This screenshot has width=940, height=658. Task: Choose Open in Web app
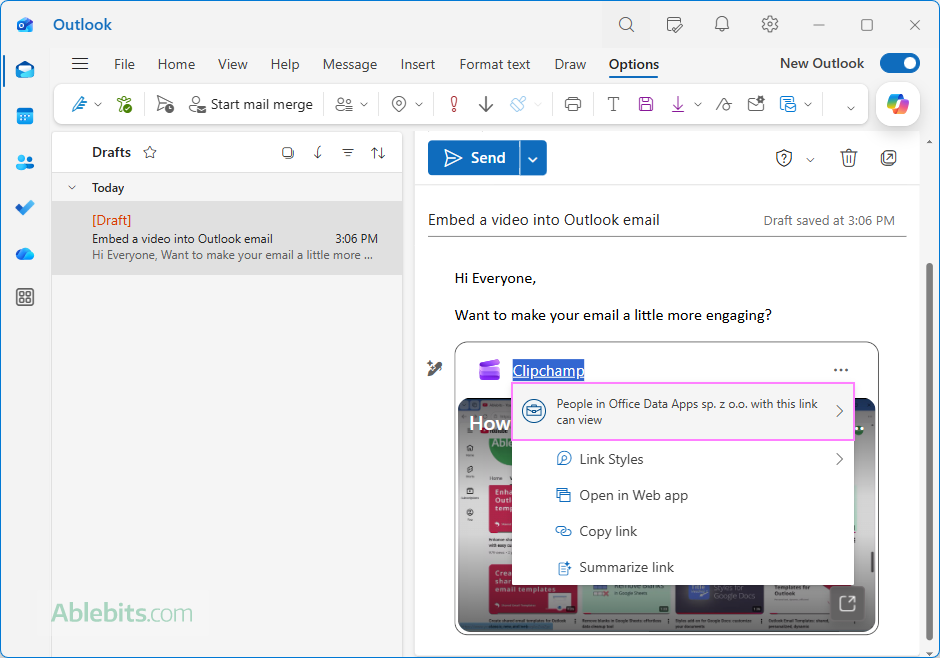tap(683, 495)
